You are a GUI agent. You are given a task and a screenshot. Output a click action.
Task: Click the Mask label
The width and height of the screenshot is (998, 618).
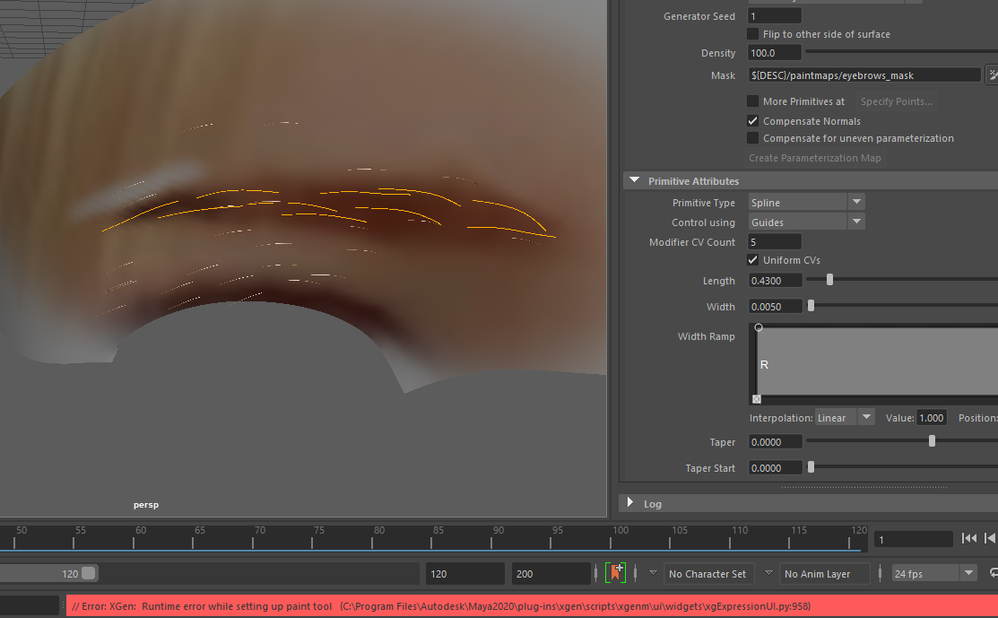click(723, 75)
